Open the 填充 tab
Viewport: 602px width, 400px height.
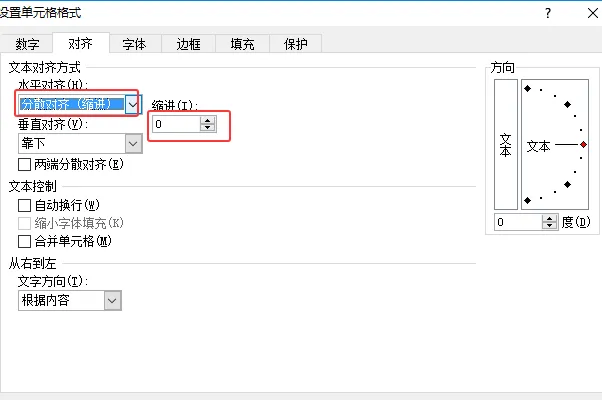click(242, 44)
